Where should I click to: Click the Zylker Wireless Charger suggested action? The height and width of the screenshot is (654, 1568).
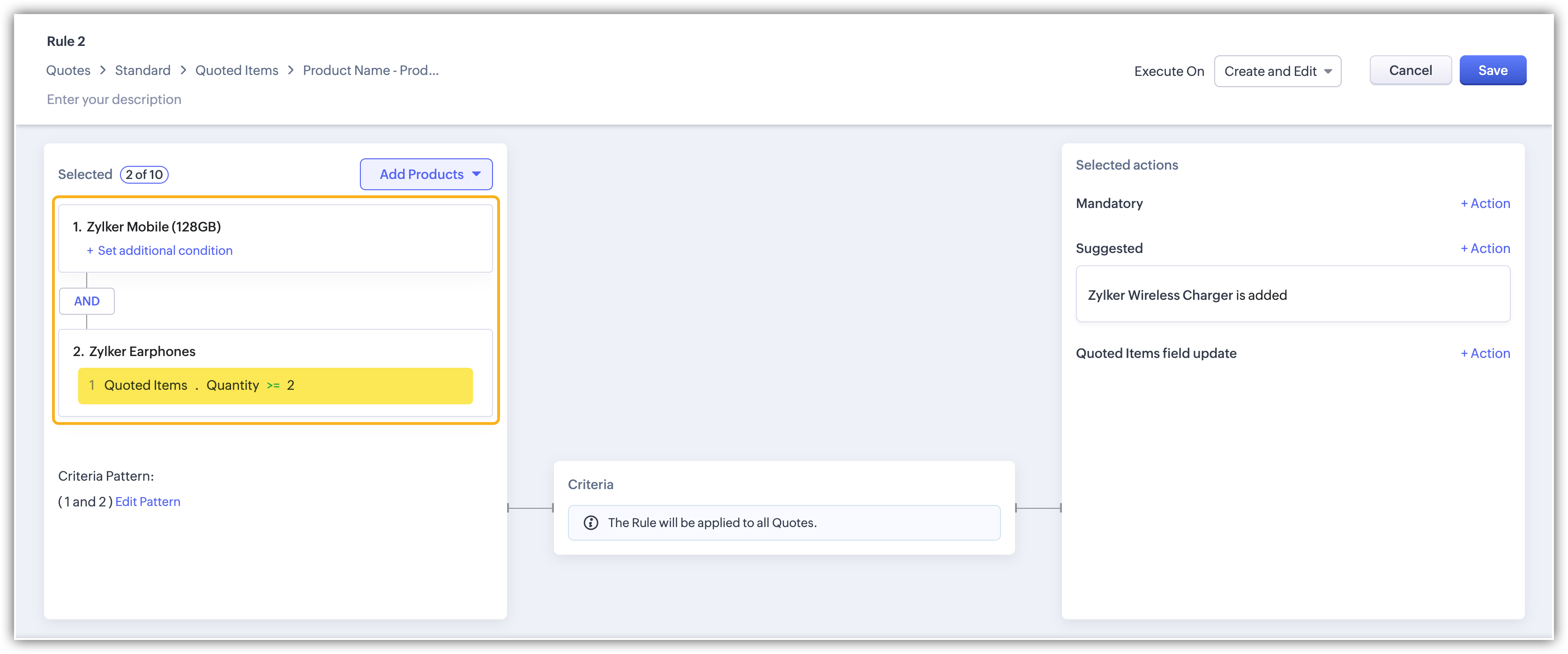click(1292, 295)
